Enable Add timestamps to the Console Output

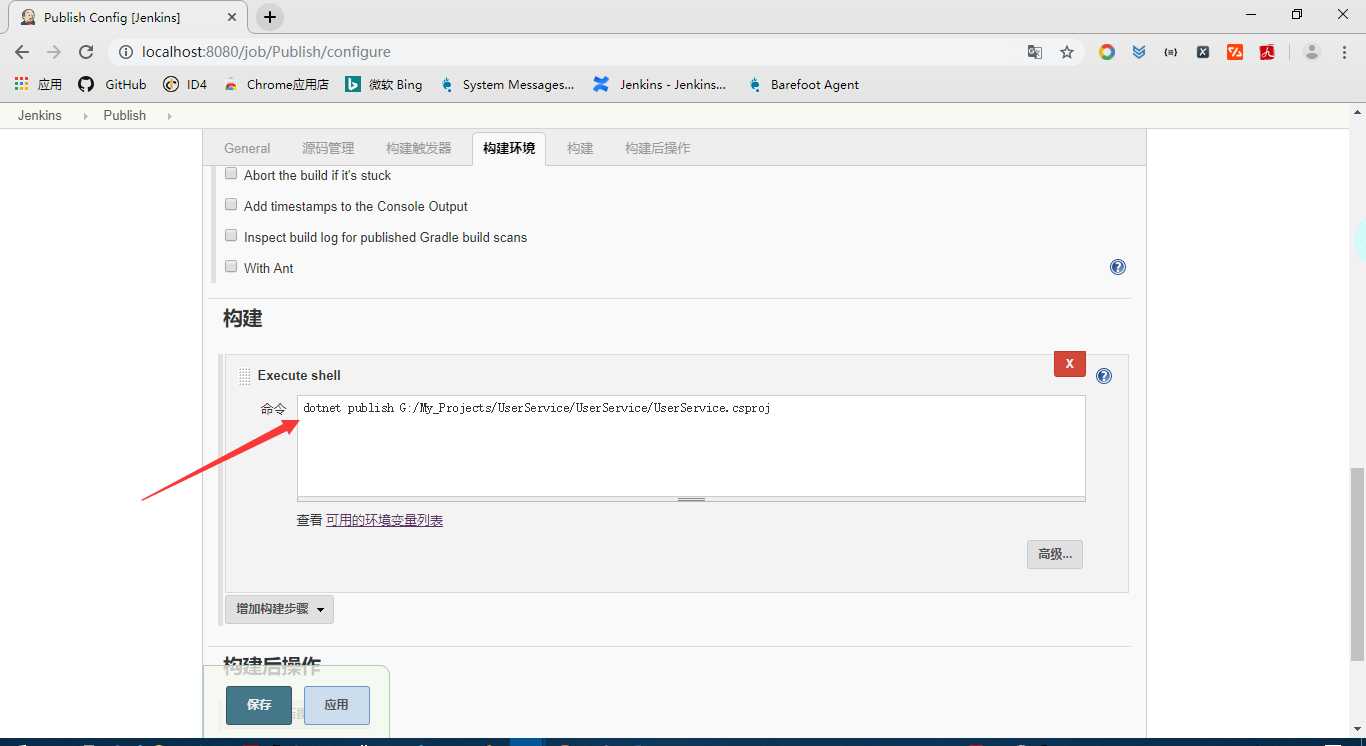tap(231, 205)
